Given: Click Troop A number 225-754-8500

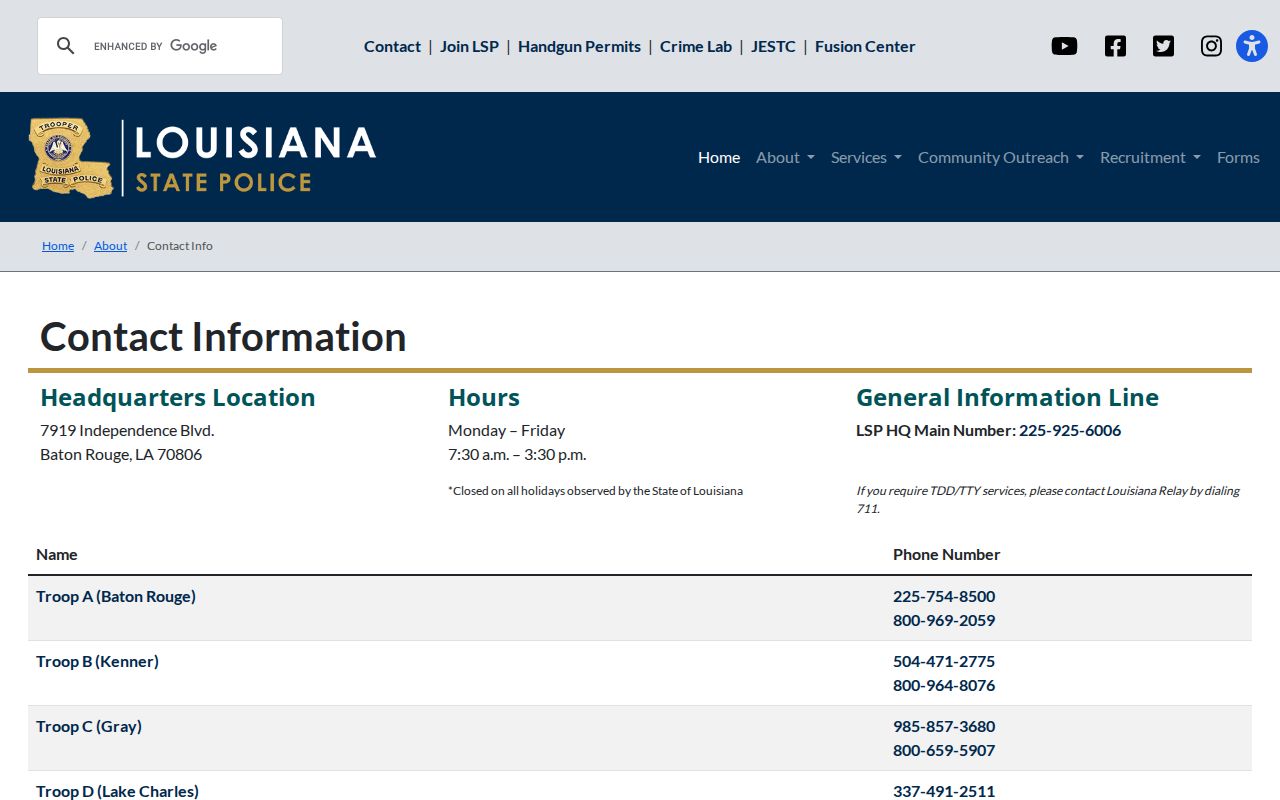Looking at the screenshot, I should tap(944, 597).
